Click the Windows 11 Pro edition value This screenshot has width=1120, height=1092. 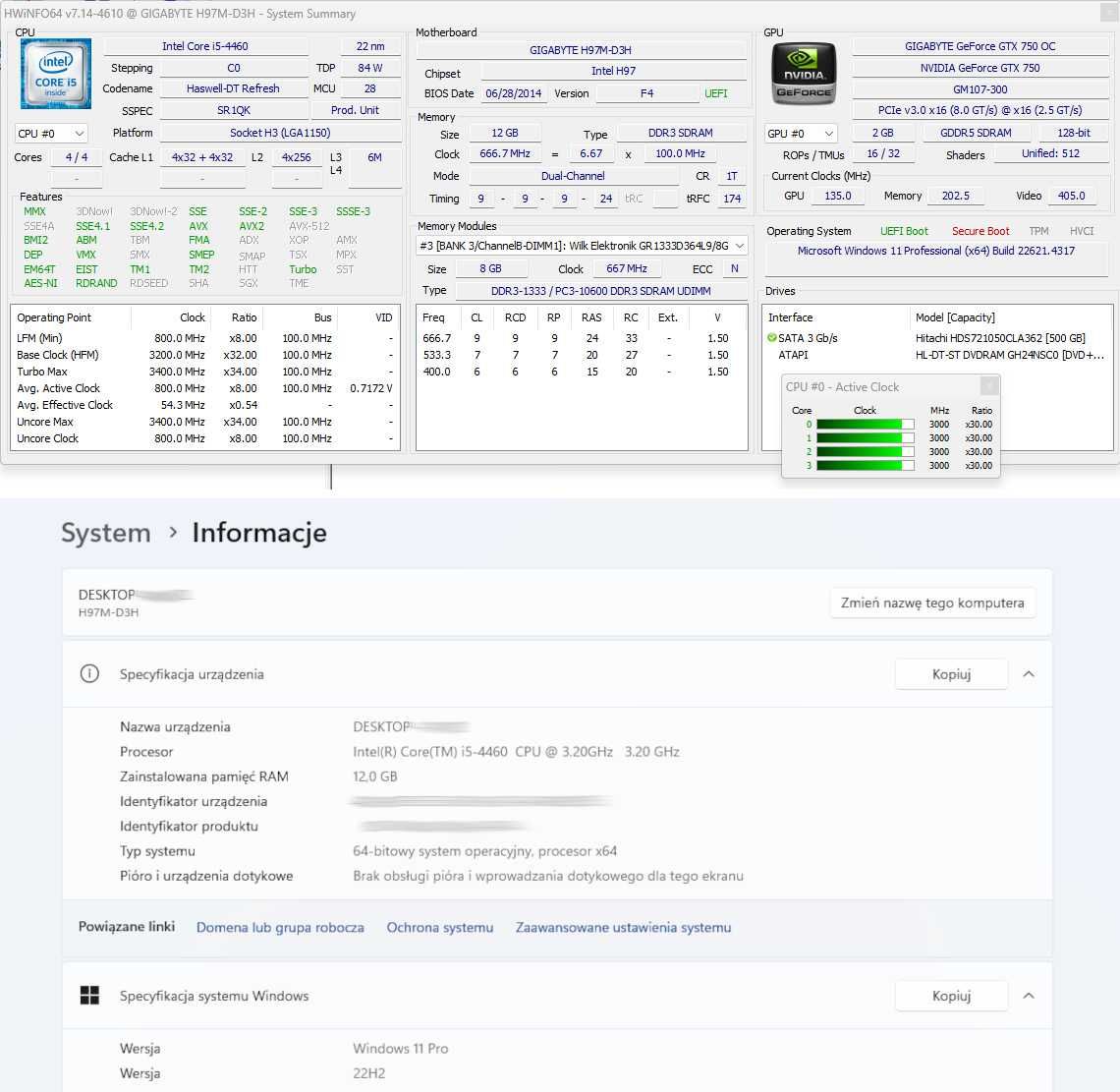point(401,1049)
